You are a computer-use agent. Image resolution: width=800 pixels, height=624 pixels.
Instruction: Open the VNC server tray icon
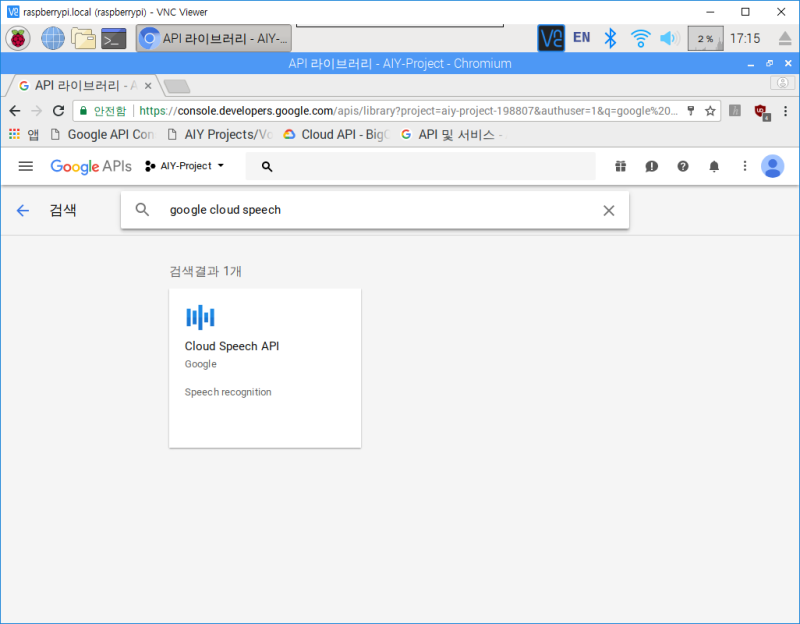click(x=551, y=38)
